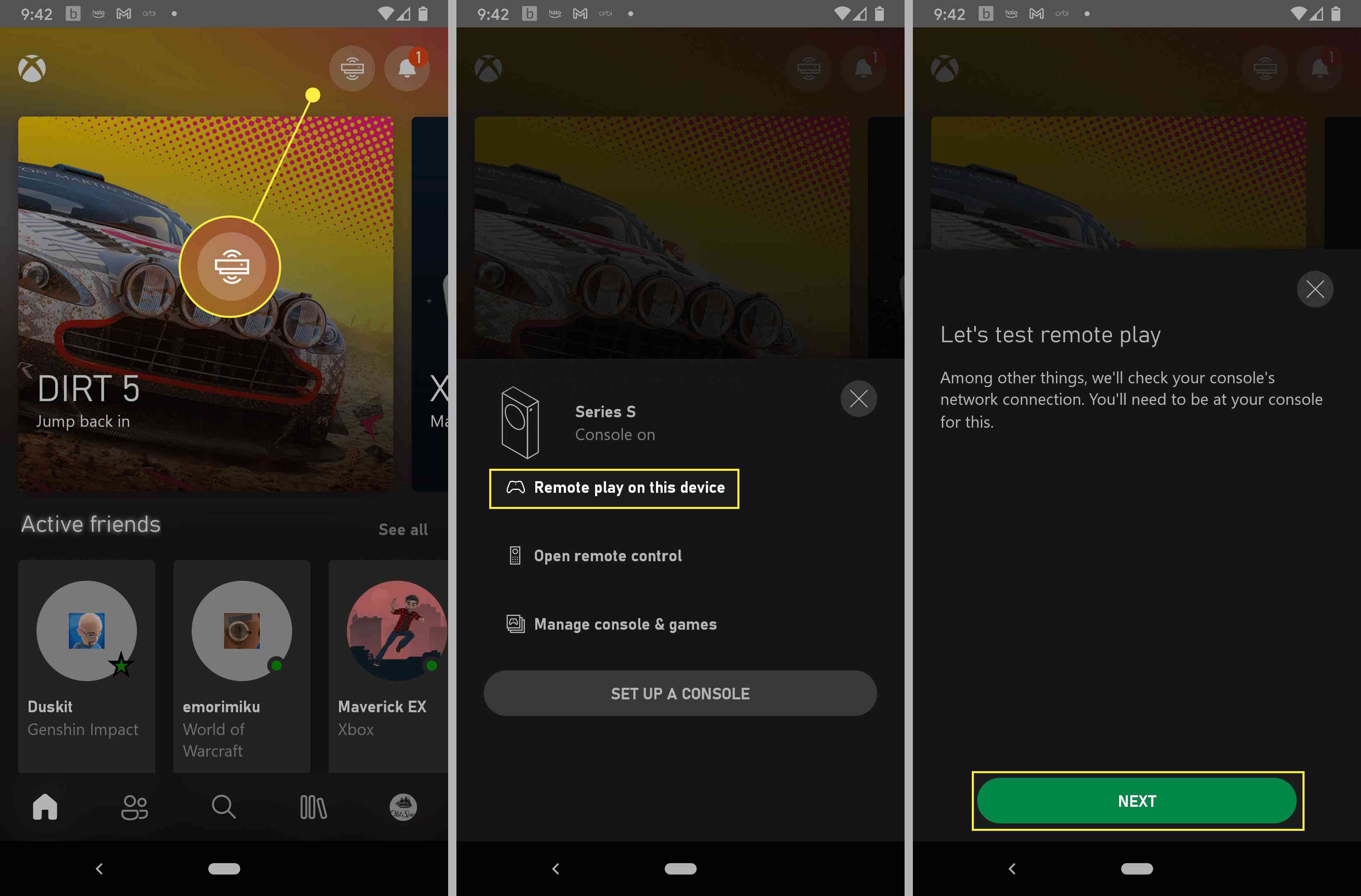Tap the Series S Console on label
This screenshot has width=1361, height=896.
point(615,423)
